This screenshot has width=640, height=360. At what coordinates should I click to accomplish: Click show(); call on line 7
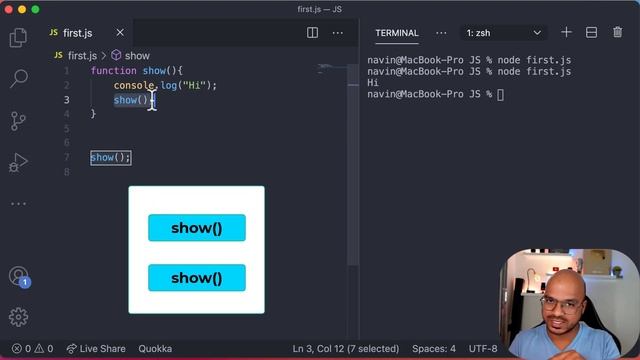[111, 158]
